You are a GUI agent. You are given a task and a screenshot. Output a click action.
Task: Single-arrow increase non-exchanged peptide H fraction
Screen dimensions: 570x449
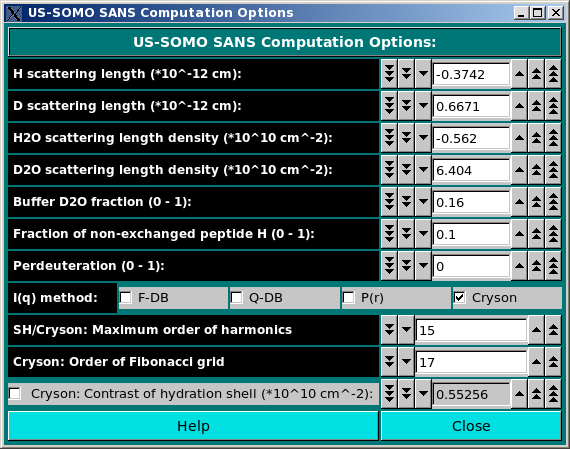[x=519, y=234]
